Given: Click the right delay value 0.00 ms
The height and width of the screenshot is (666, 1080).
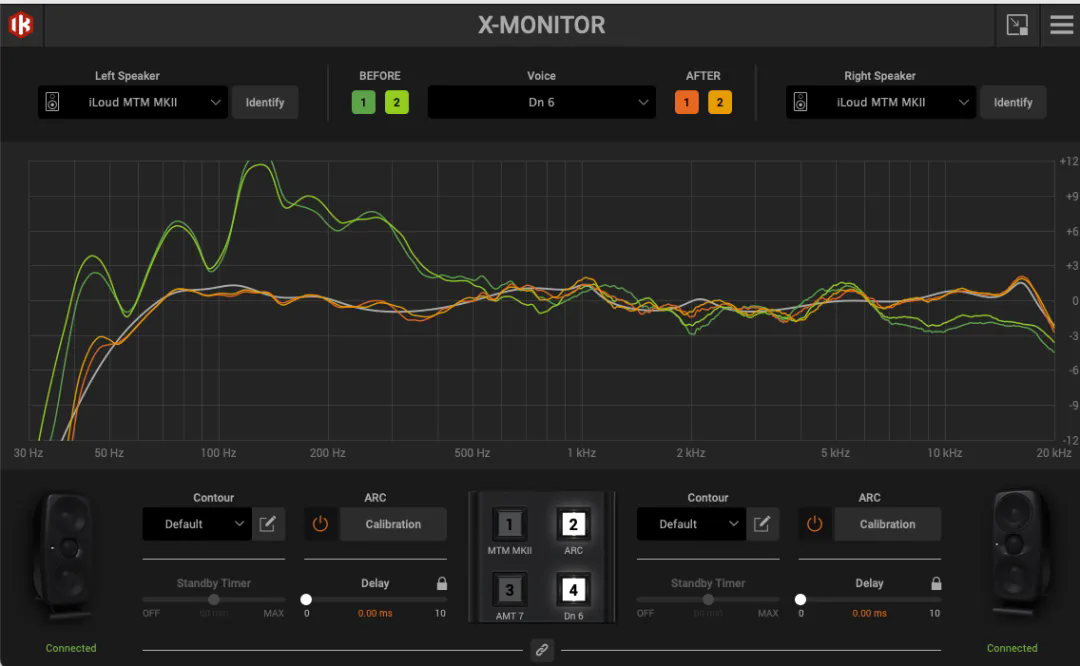Looking at the screenshot, I should (869, 613).
